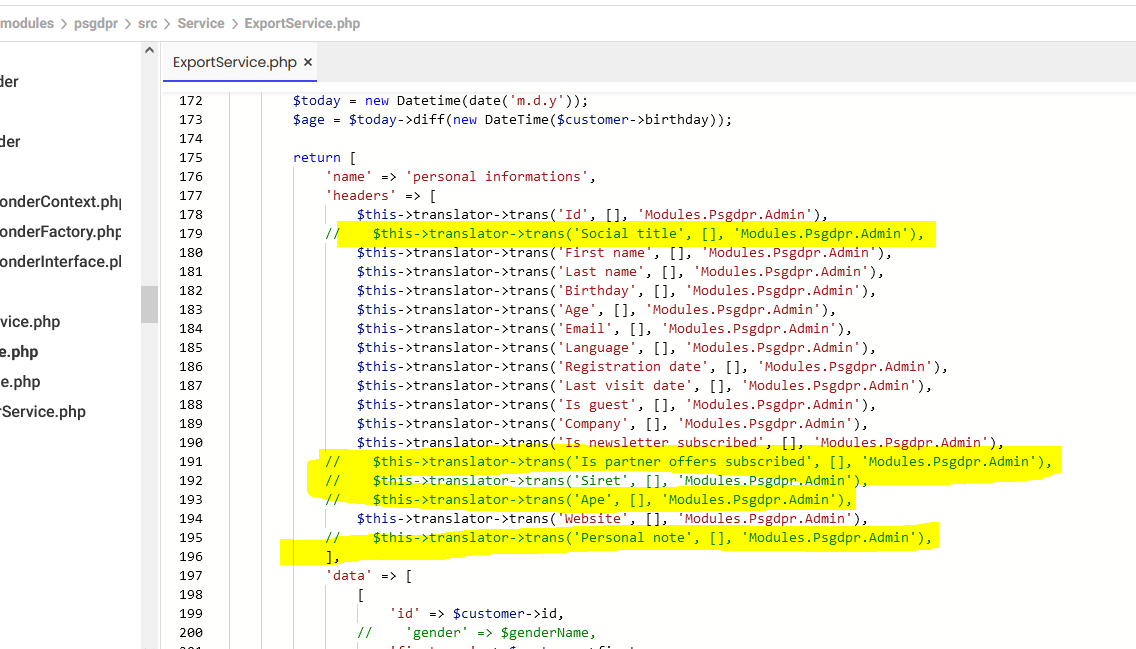Place cursor on 'Social title' commented line
This screenshot has width=1136, height=649.
[625, 233]
